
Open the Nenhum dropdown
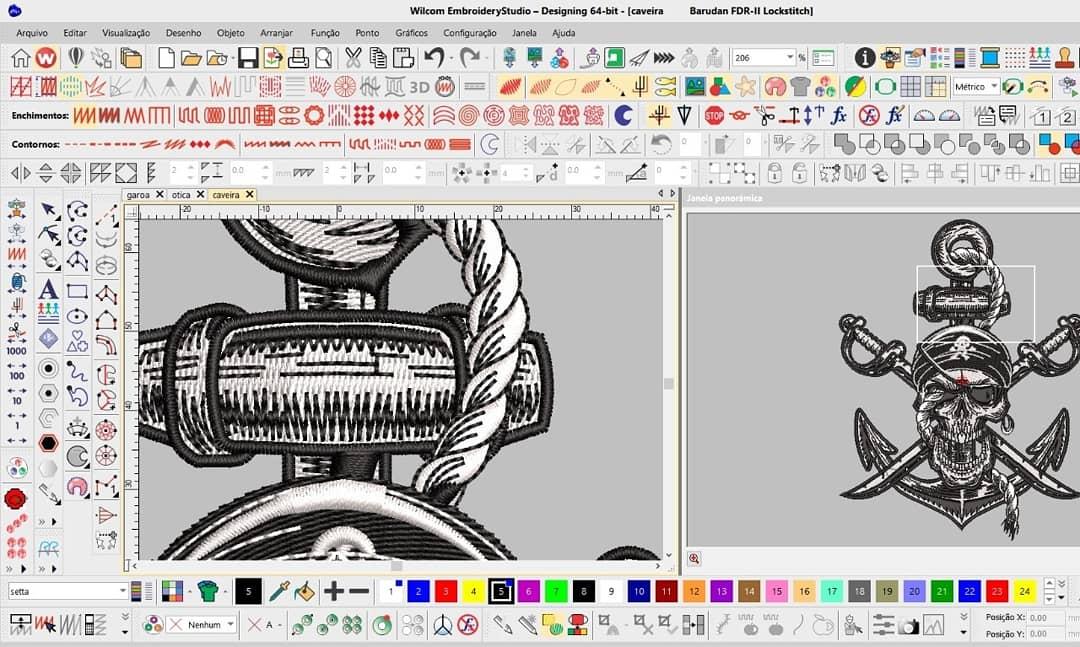coord(230,625)
